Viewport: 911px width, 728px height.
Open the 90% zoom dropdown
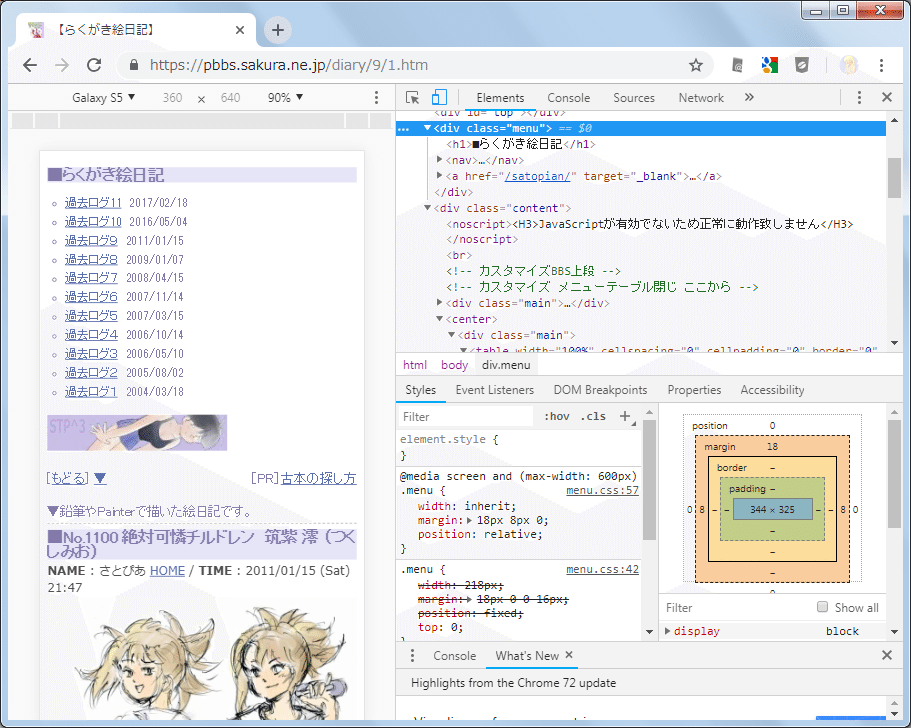click(285, 98)
